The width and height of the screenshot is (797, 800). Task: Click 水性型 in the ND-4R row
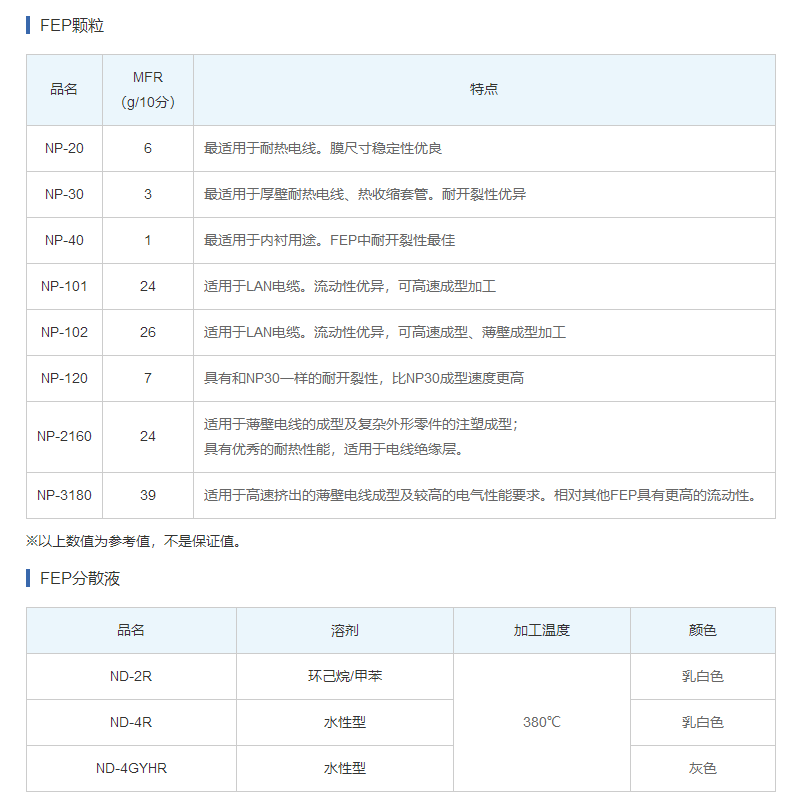click(345, 722)
